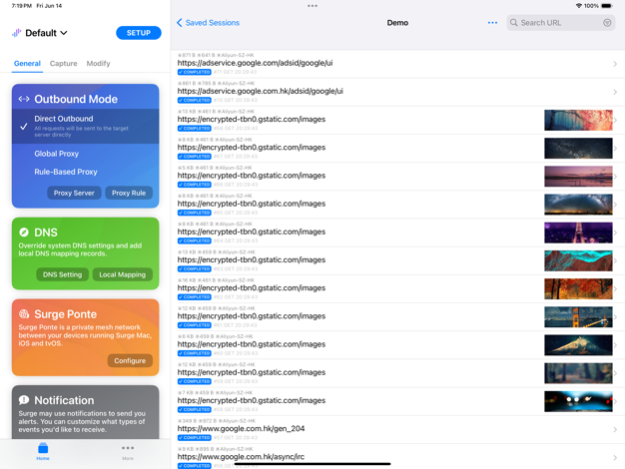Tap the filter icon in the search field
Screen dimensions: 625x469
point(606,22)
